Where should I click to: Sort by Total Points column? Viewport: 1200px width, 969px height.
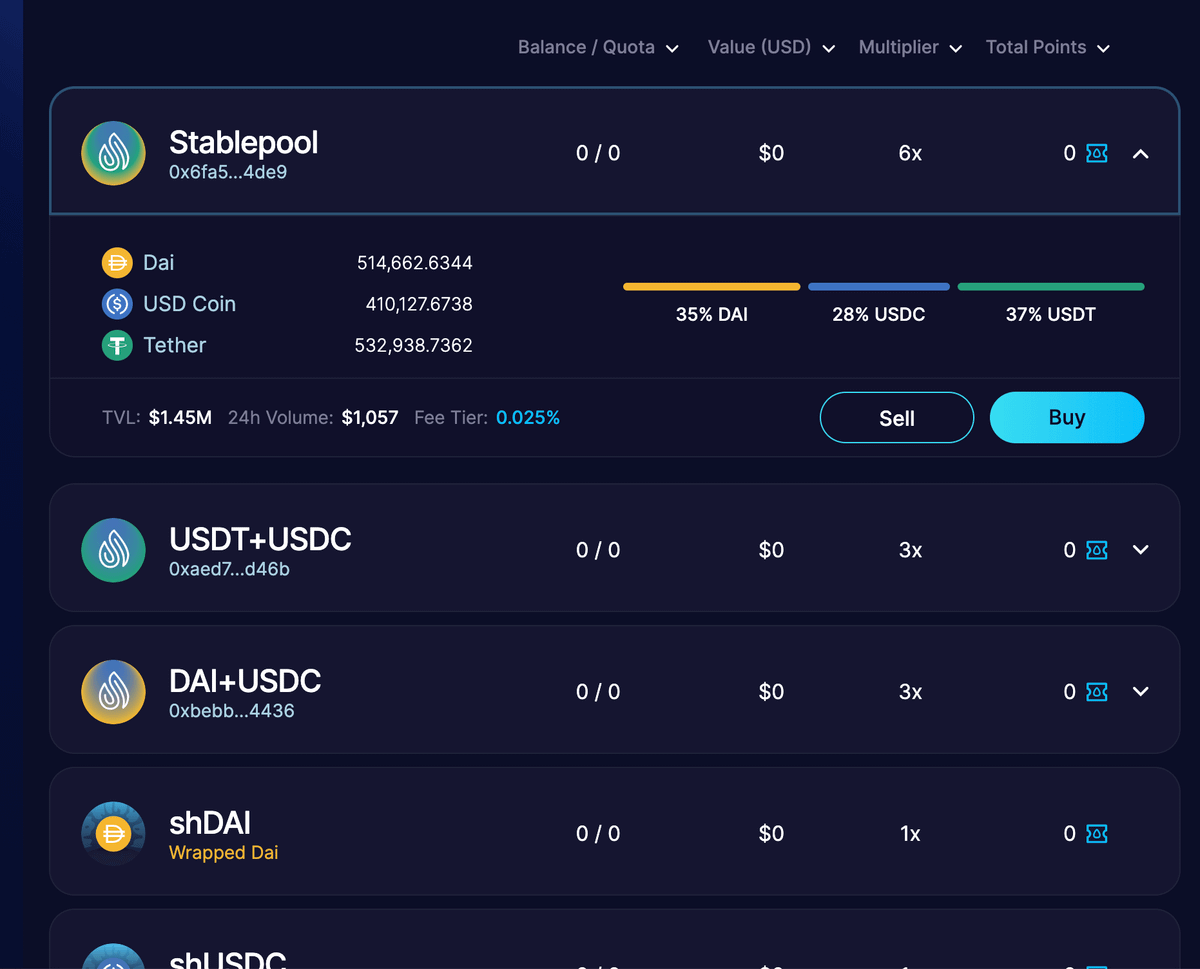1047,48
